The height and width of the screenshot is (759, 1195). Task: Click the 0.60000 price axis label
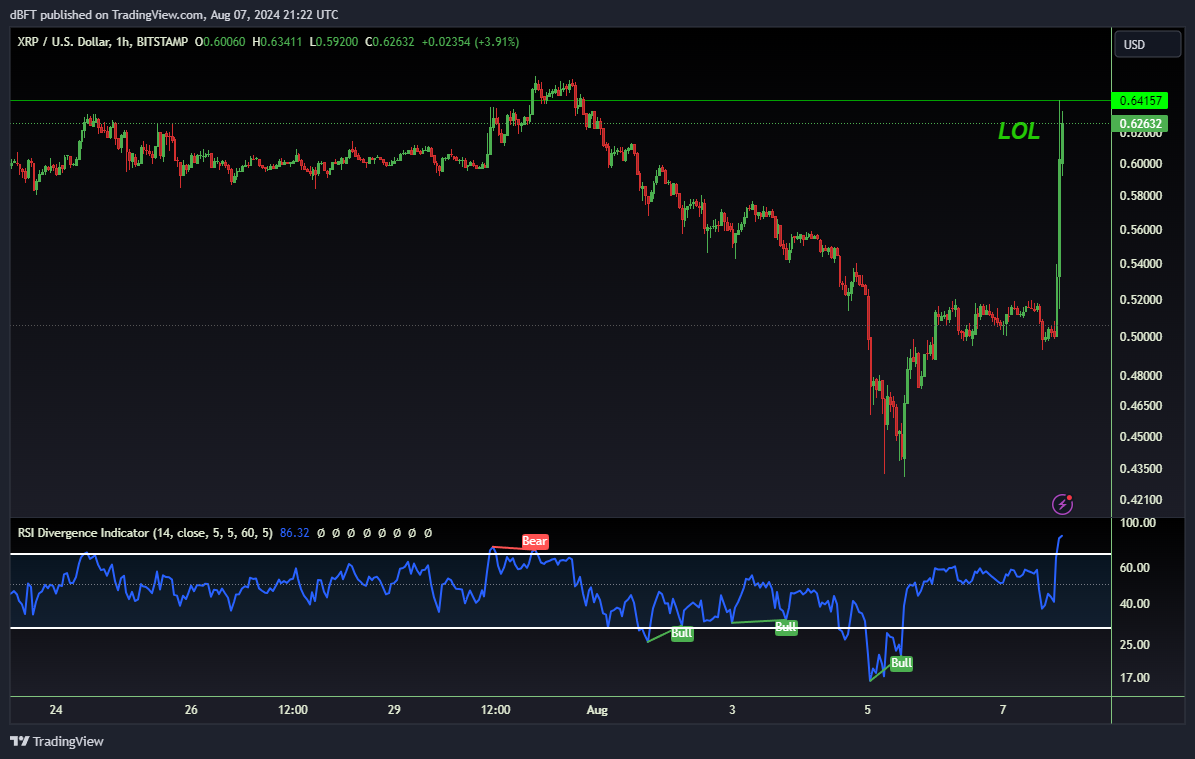(x=1140, y=164)
